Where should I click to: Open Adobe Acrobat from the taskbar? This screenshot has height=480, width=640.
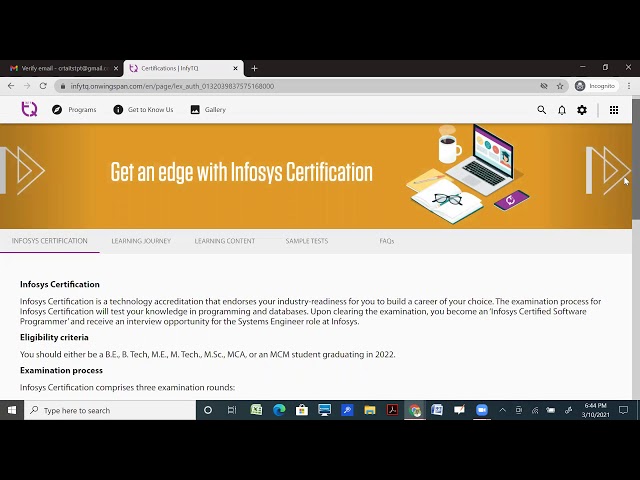click(392, 410)
